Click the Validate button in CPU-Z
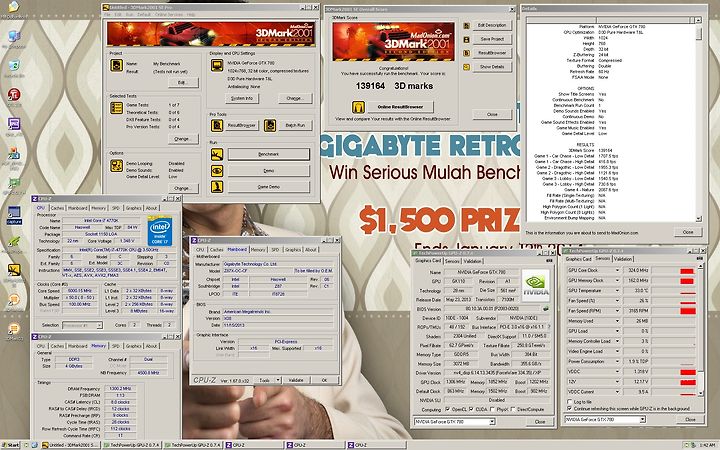 (x=296, y=380)
